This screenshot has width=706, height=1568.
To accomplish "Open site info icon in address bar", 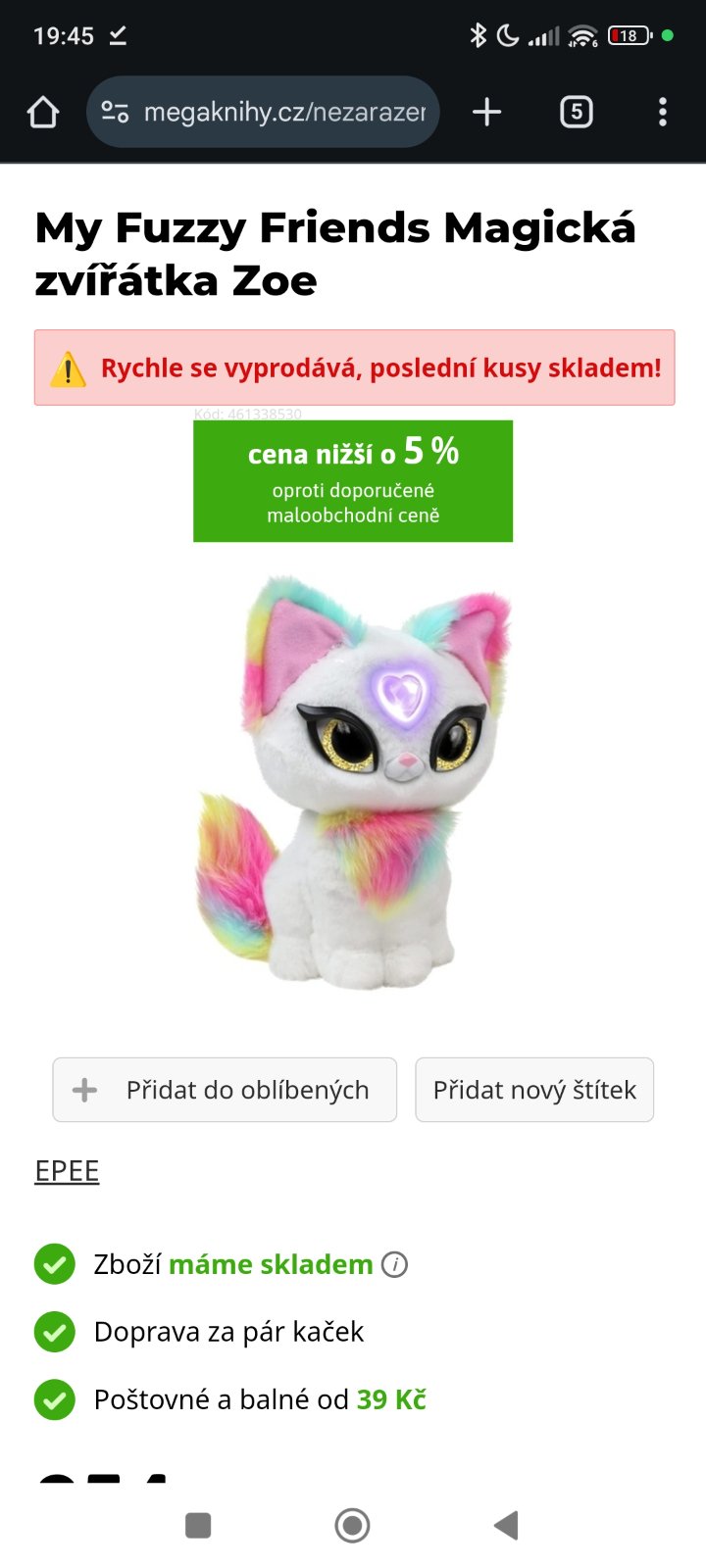I will [115, 113].
